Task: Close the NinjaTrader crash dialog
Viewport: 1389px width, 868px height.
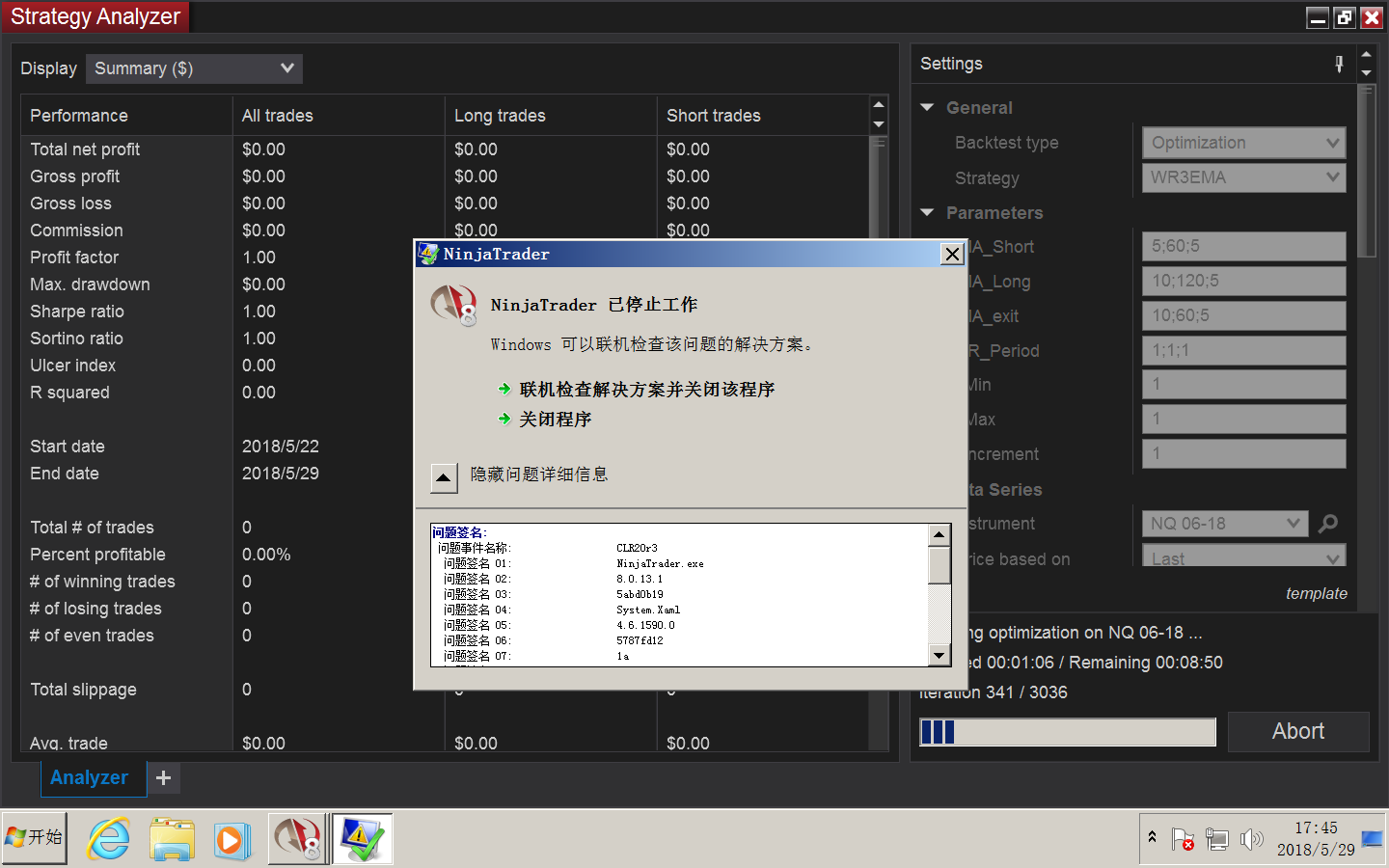Action: click(952, 254)
